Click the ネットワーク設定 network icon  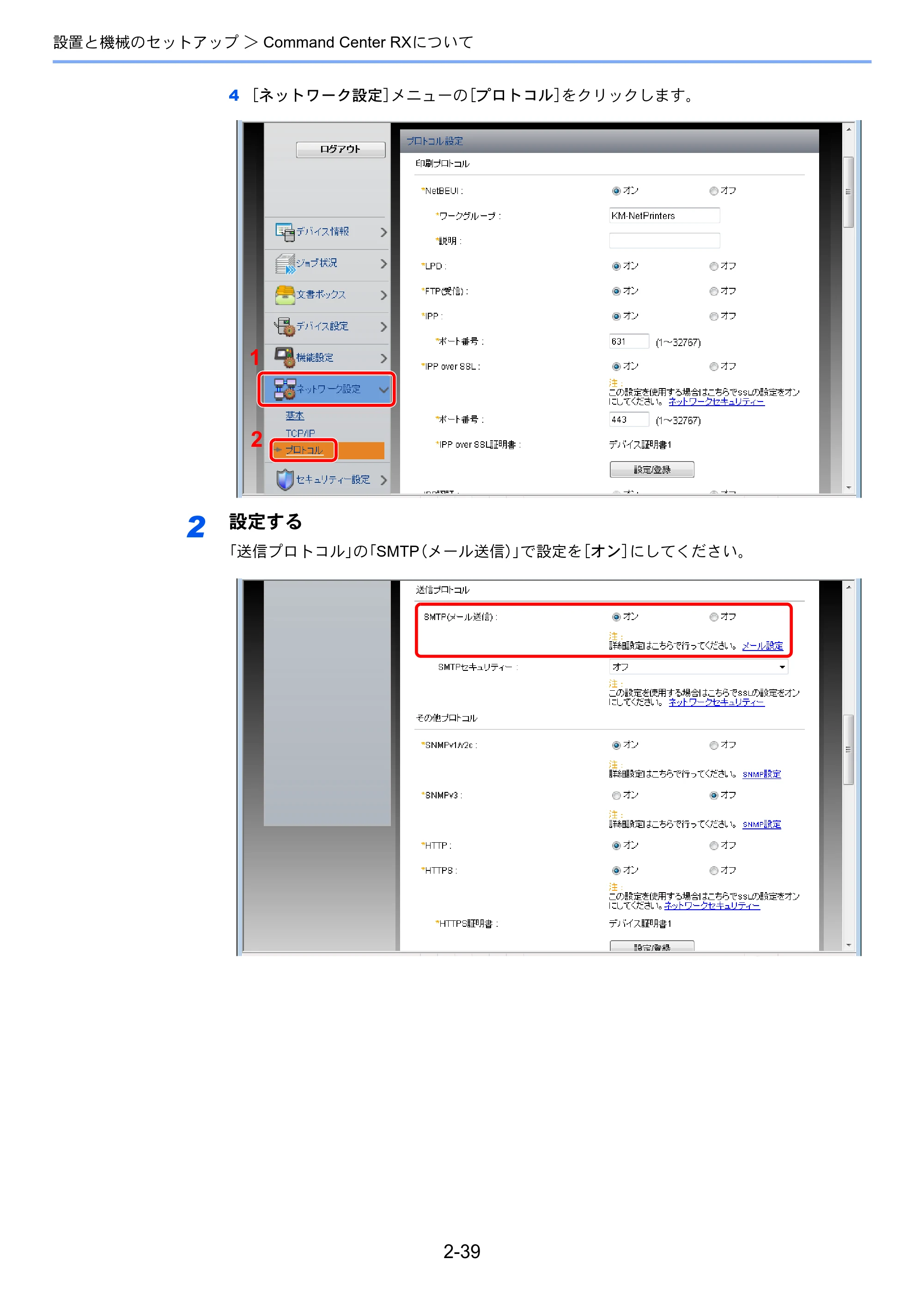(x=285, y=389)
